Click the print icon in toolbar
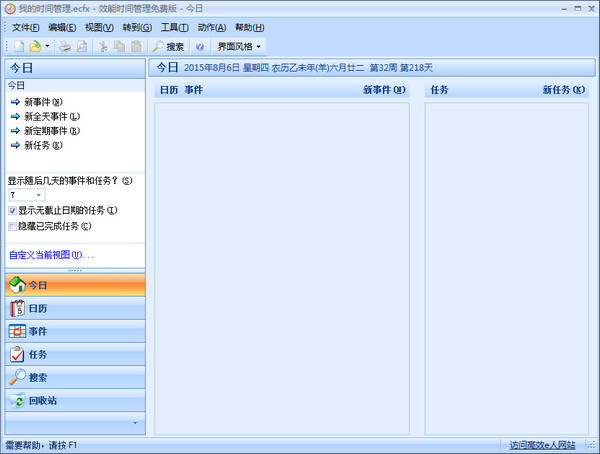 pos(64,46)
